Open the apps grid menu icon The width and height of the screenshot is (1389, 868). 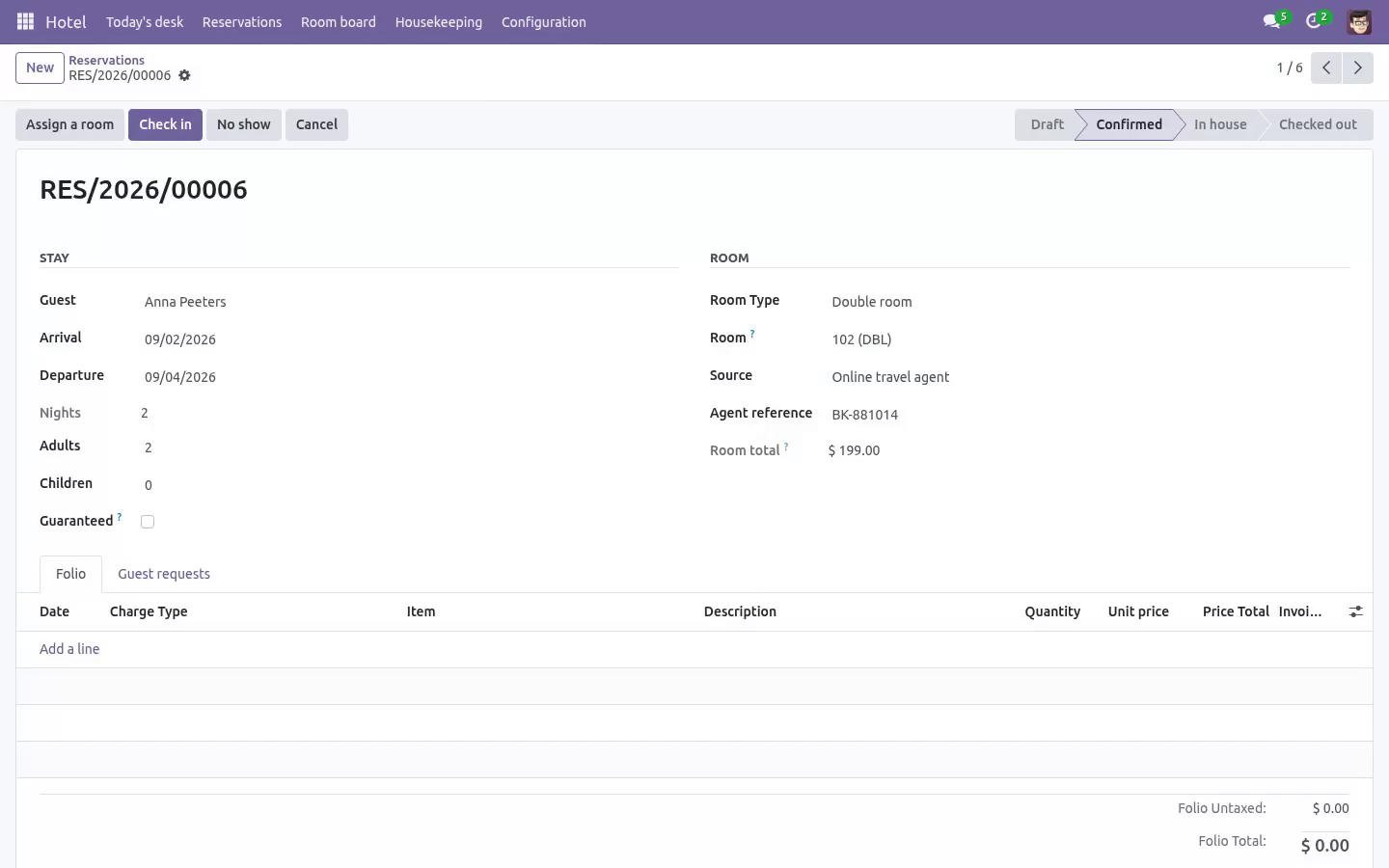(26, 21)
